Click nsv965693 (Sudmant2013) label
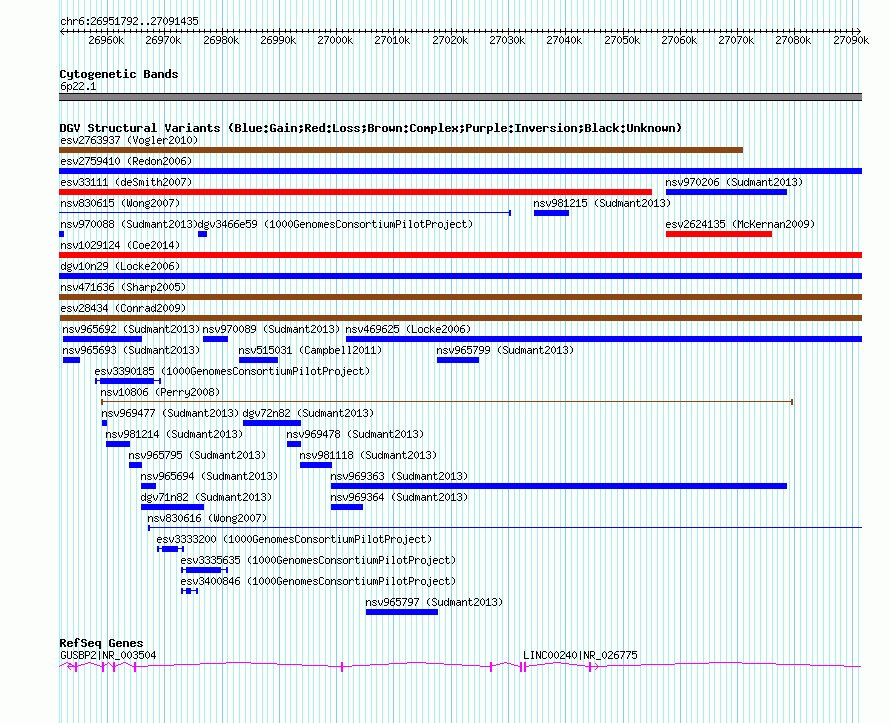Screen dimensions: 890x723 131,350
